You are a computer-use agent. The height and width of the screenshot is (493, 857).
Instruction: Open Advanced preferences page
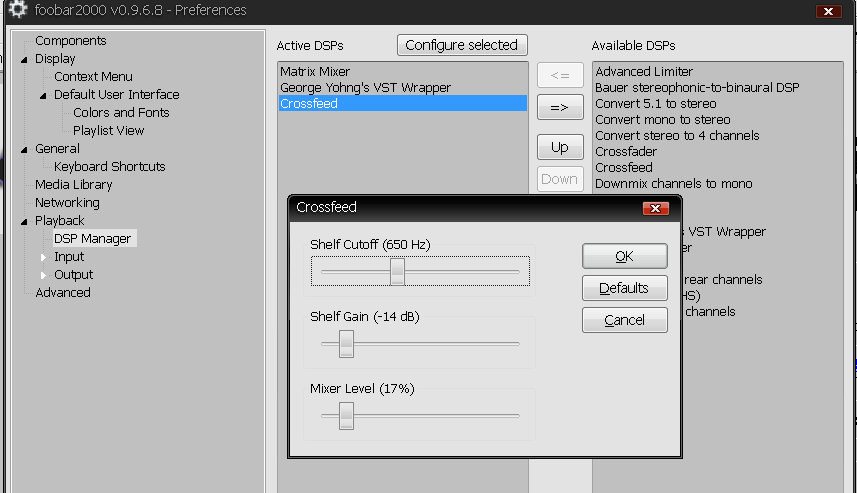point(63,293)
